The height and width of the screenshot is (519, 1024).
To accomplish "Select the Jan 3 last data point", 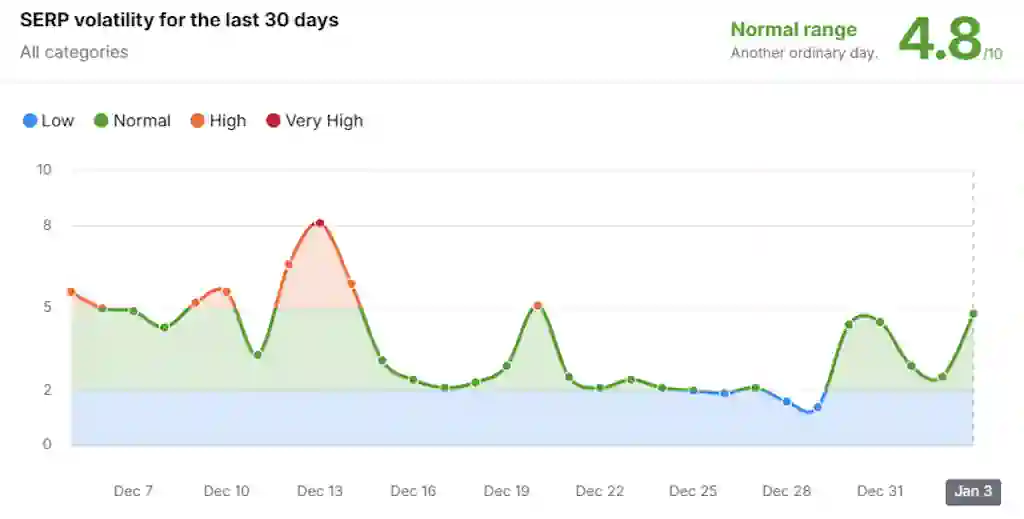I will (x=973, y=314).
